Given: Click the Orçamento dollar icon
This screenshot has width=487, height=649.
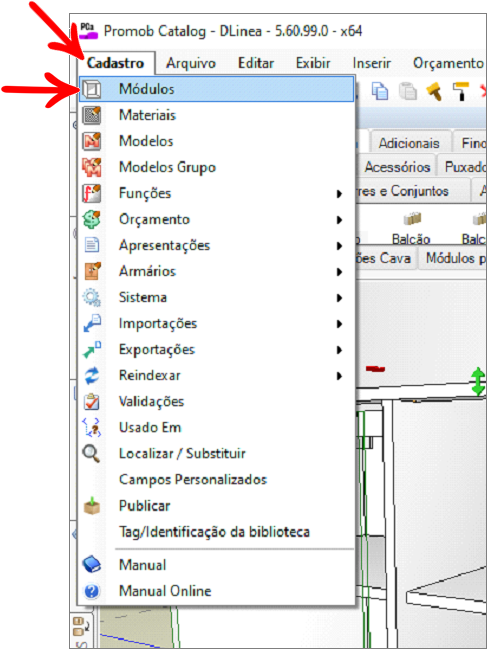Looking at the screenshot, I should click(91, 219).
